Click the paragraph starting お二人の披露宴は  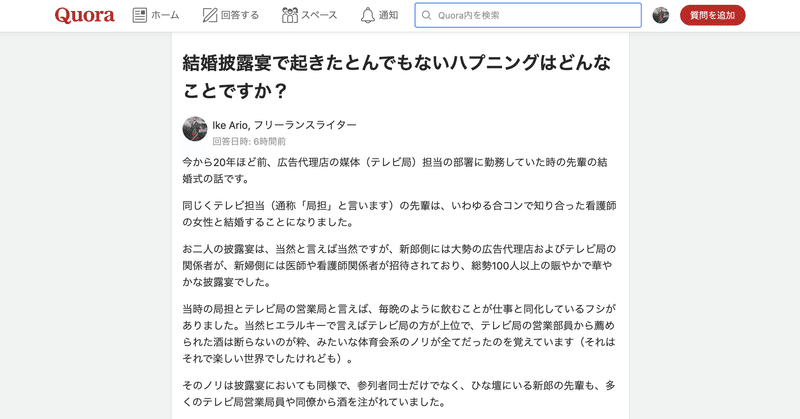pos(399,265)
